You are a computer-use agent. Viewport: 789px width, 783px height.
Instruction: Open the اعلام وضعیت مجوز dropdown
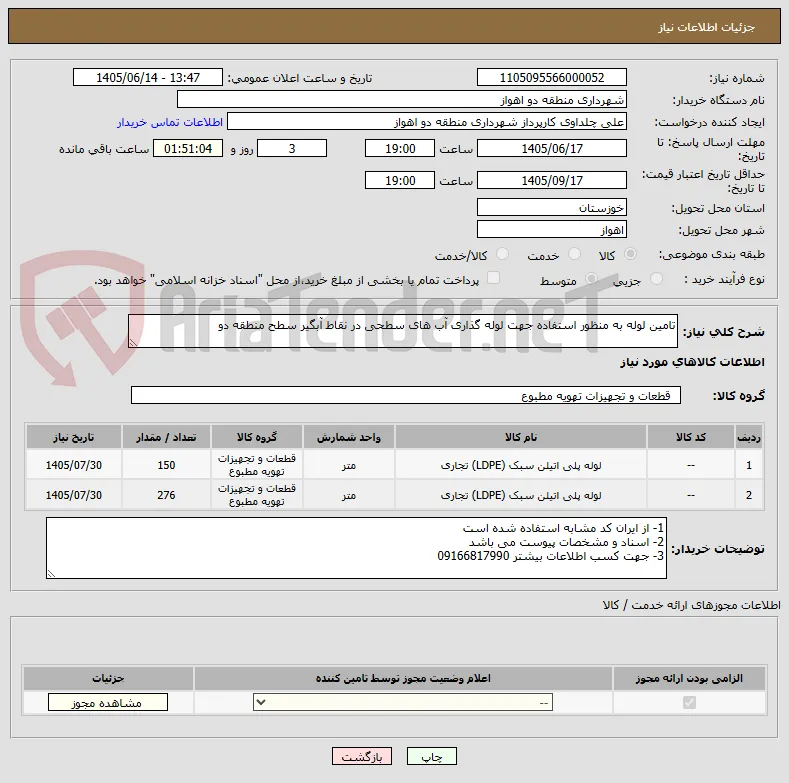click(x=403, y=702)
